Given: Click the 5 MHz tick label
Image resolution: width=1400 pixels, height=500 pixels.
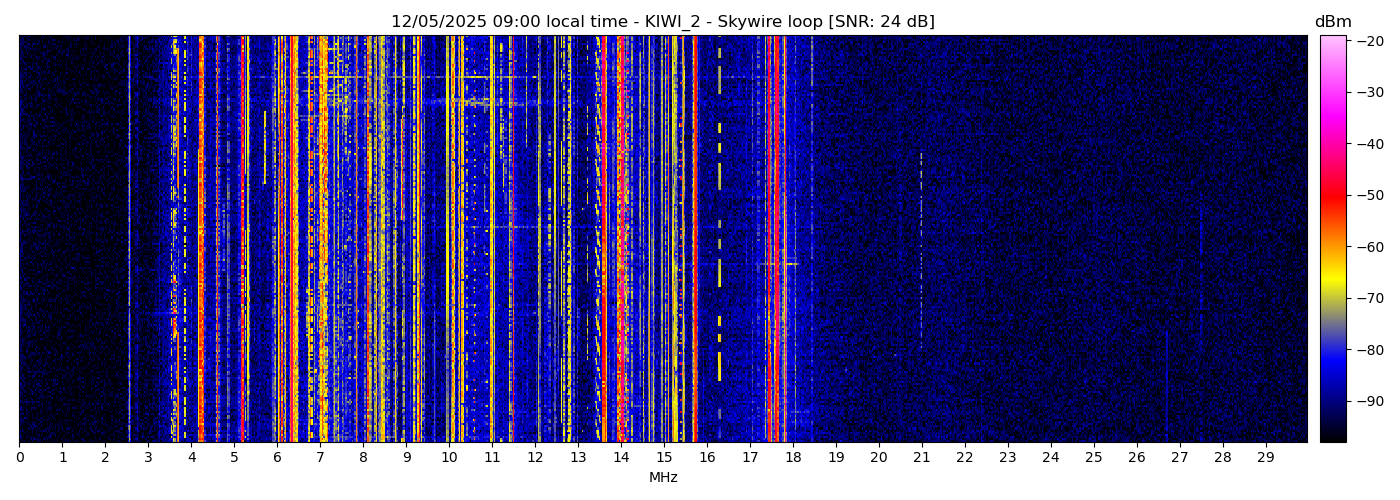Looking at the screenshot, I should click(x=234, y=457).
